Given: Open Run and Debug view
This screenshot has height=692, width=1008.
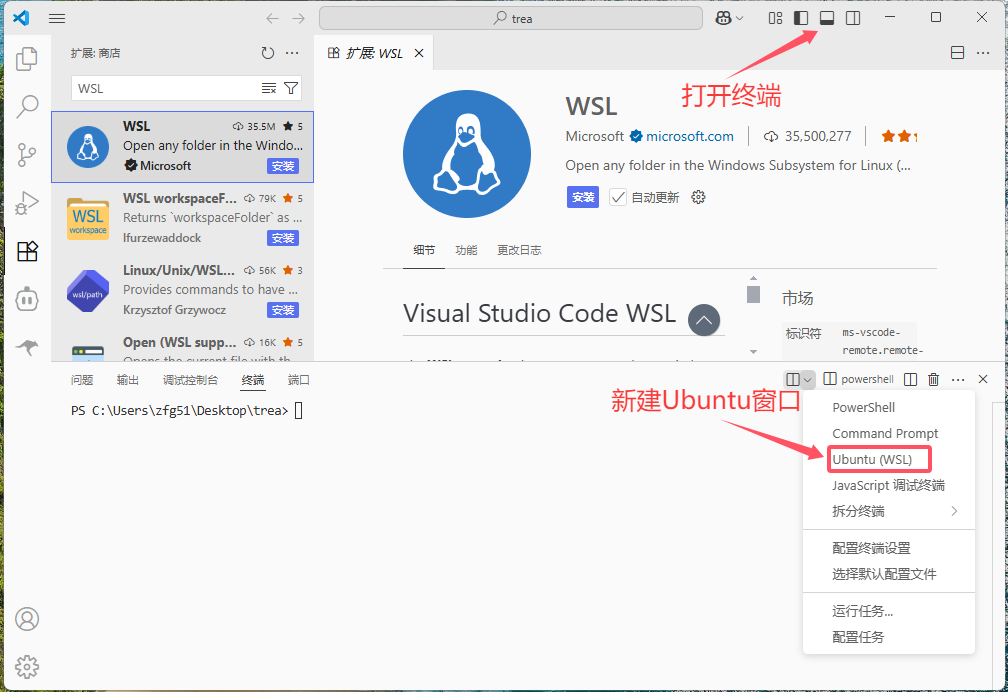Looking at the screenshot, I should 27,203.
